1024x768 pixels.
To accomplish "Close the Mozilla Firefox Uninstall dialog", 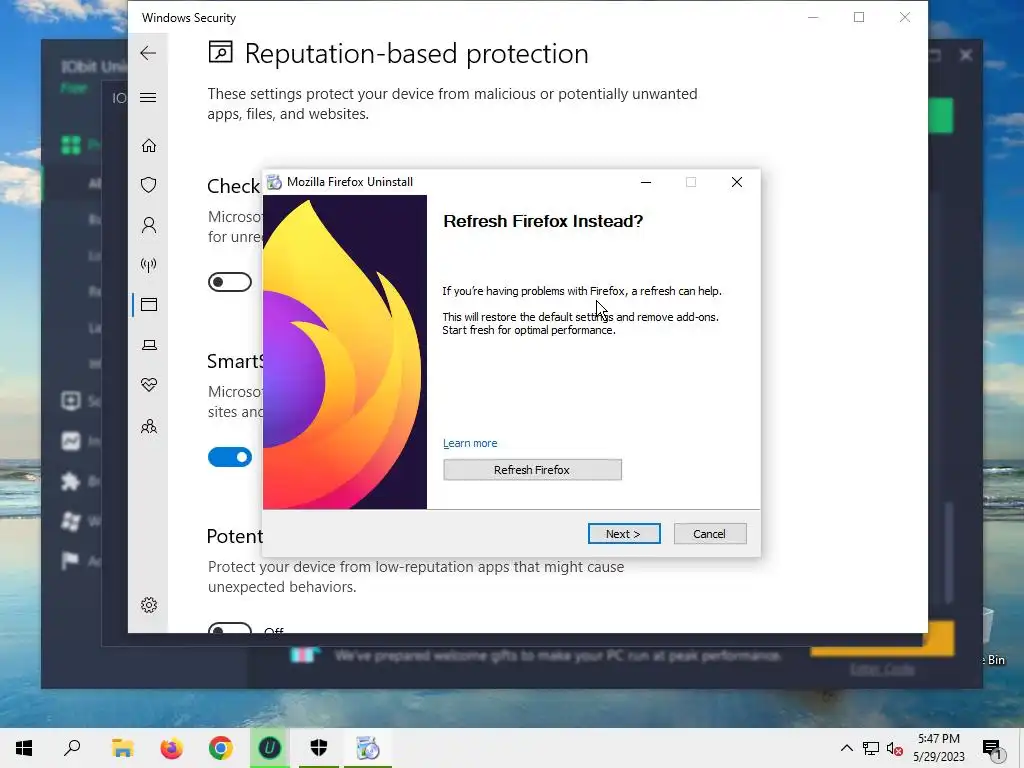I will point(737,182).
